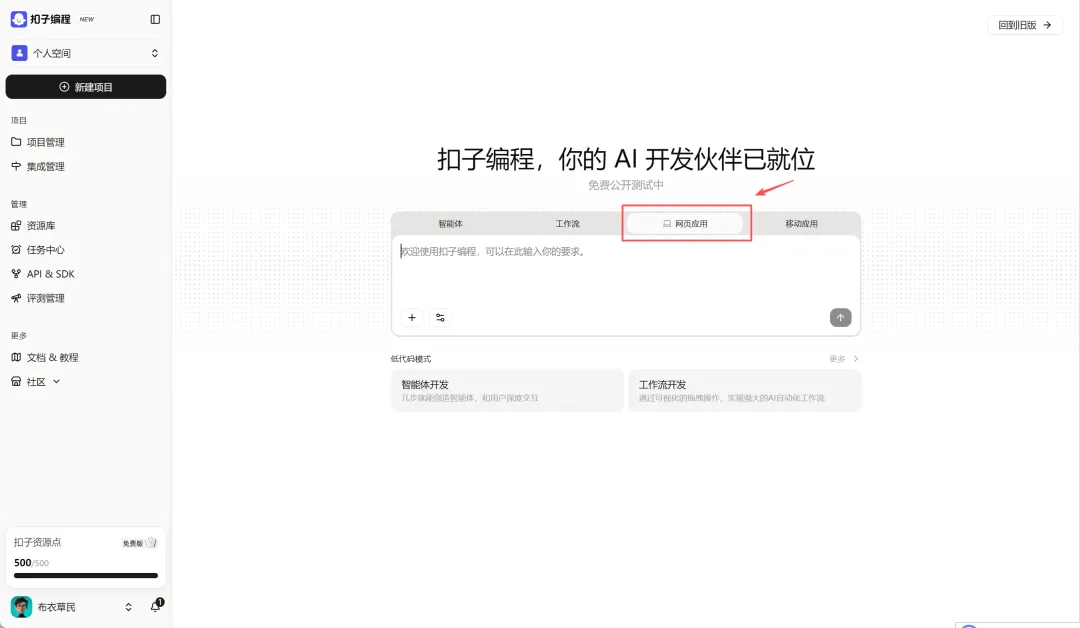
Task: Open the 智能体开发 card
Action: pyautogui.click(x=507, y=390)
